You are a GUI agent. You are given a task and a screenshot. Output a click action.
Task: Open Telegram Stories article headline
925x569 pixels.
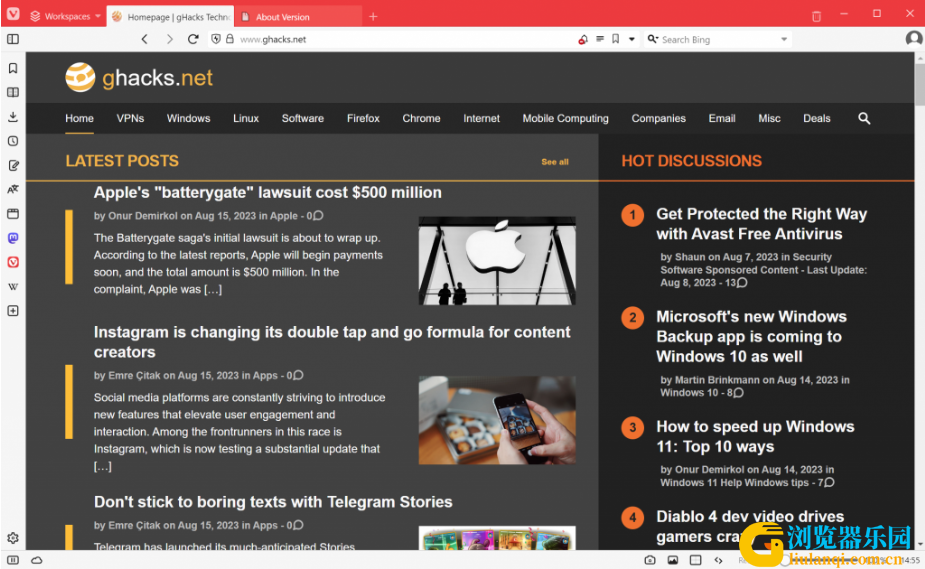click(x=273, y=502)
